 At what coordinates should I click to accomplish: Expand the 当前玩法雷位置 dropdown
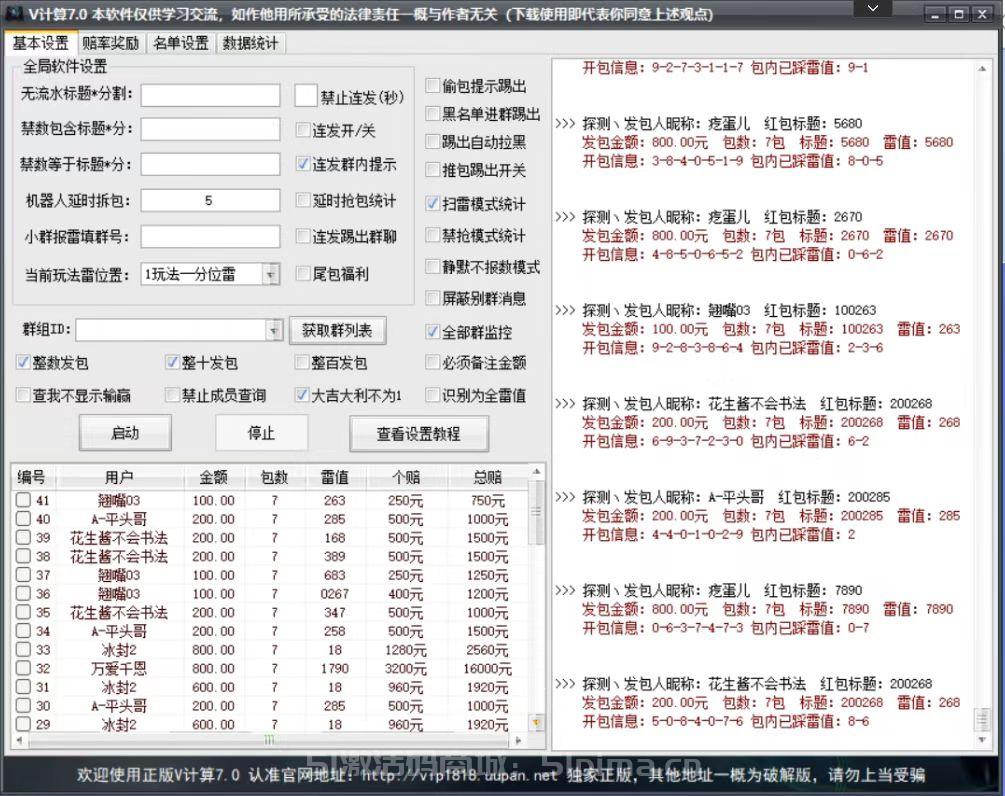click(271, 274)
